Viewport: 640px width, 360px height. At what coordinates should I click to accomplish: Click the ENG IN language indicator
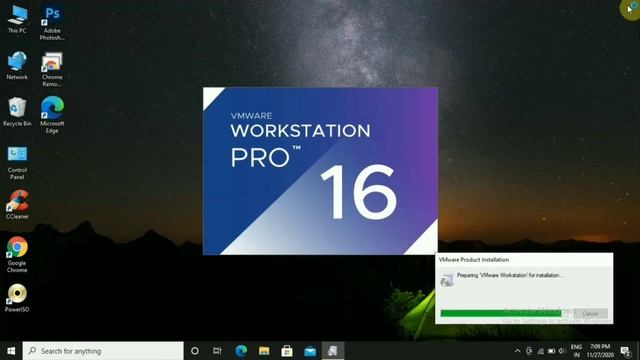click(576, 351)
